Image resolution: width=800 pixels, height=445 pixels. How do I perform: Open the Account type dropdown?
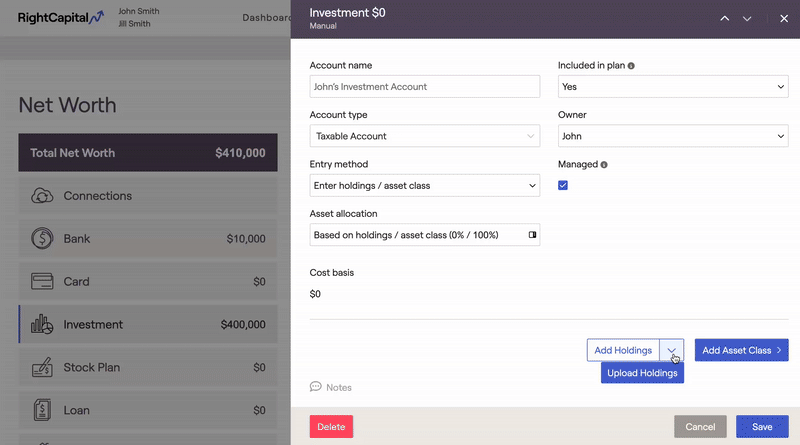(x=425, y=136)
